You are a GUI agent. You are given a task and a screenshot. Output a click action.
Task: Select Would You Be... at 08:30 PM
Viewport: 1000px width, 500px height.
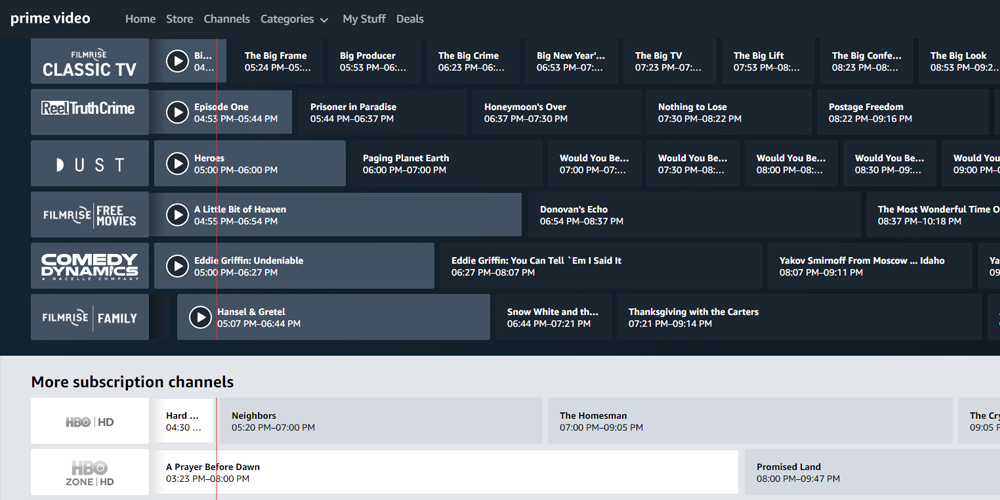pyautogui.click(x=890, y=163)
